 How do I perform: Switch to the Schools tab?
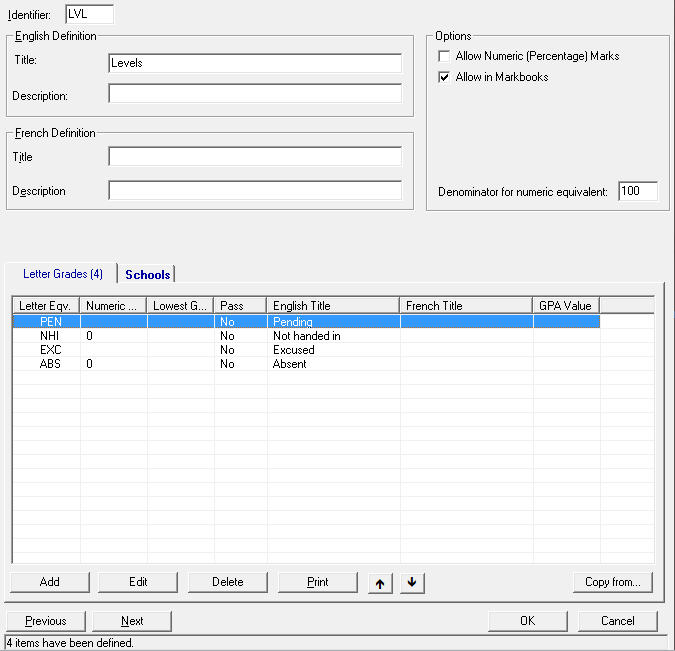click(147, 274)
